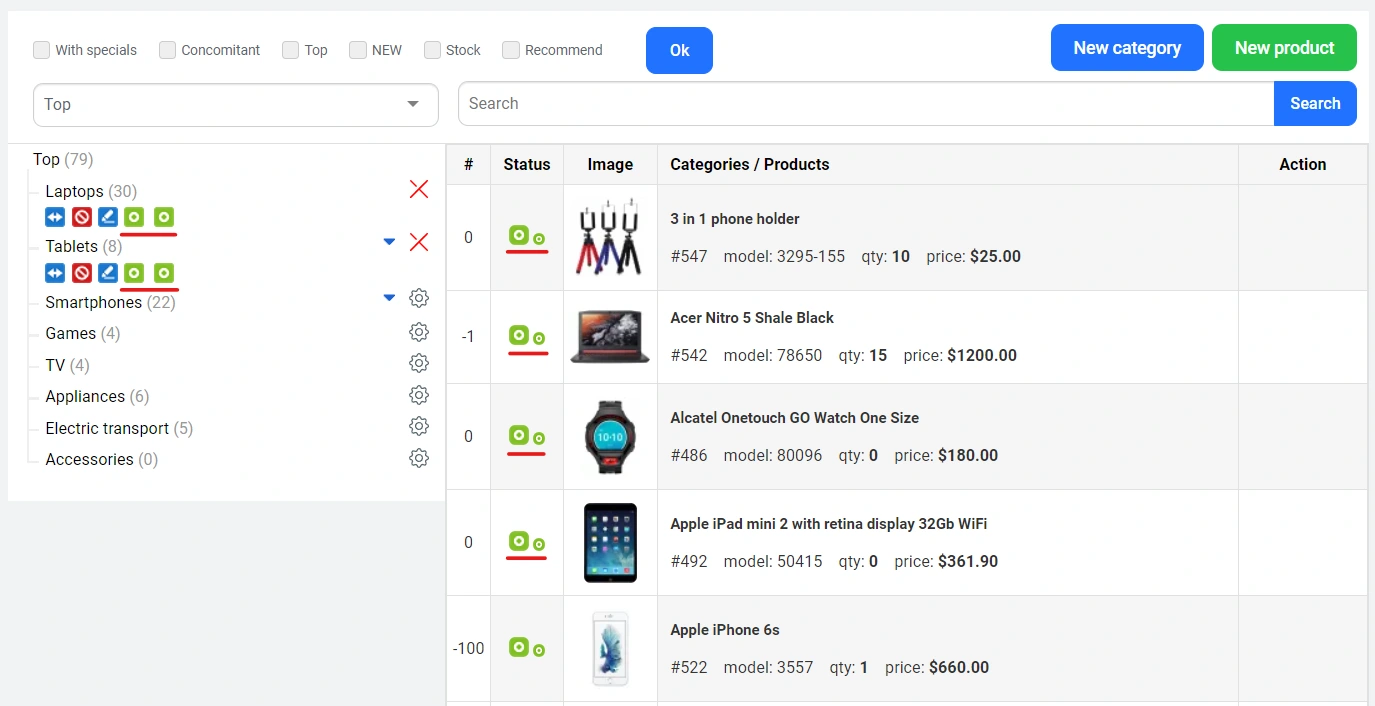Screen dimensions: 1375x706
Task: Click the large green status icon for Acer Nitro 5
Action: pyautogui.click(x=518, y=335)
